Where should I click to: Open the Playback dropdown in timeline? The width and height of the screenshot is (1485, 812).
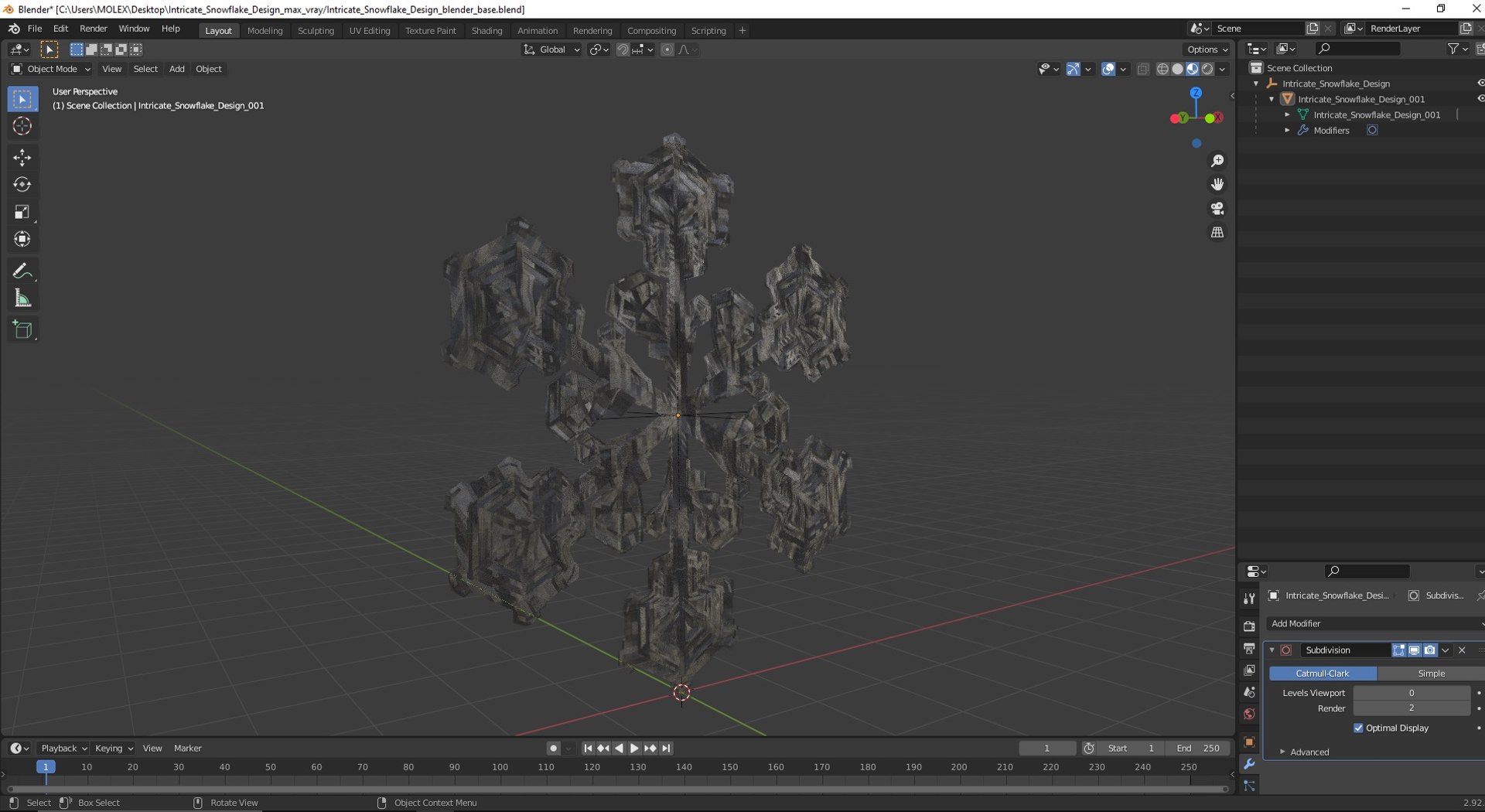tap(63, 749)
